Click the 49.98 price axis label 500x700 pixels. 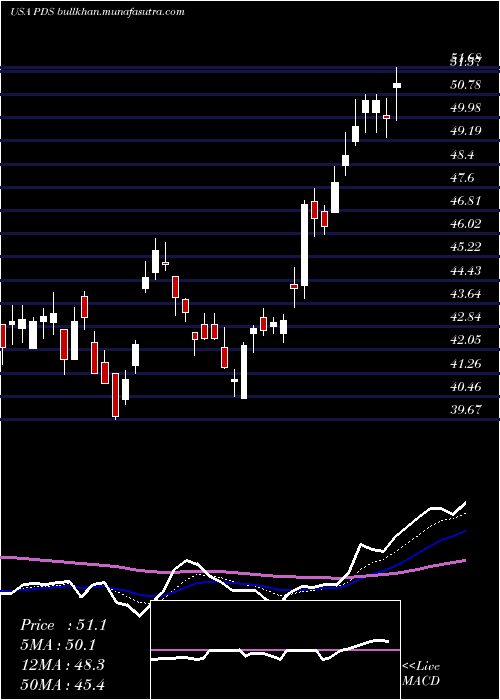[466, 108]
